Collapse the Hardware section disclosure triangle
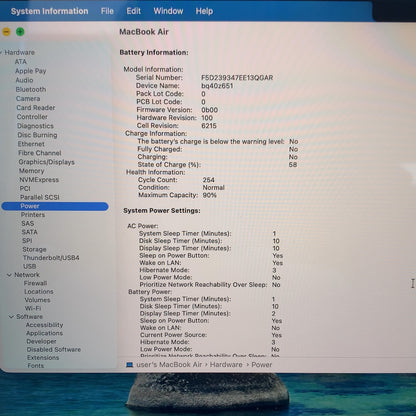 1,52
